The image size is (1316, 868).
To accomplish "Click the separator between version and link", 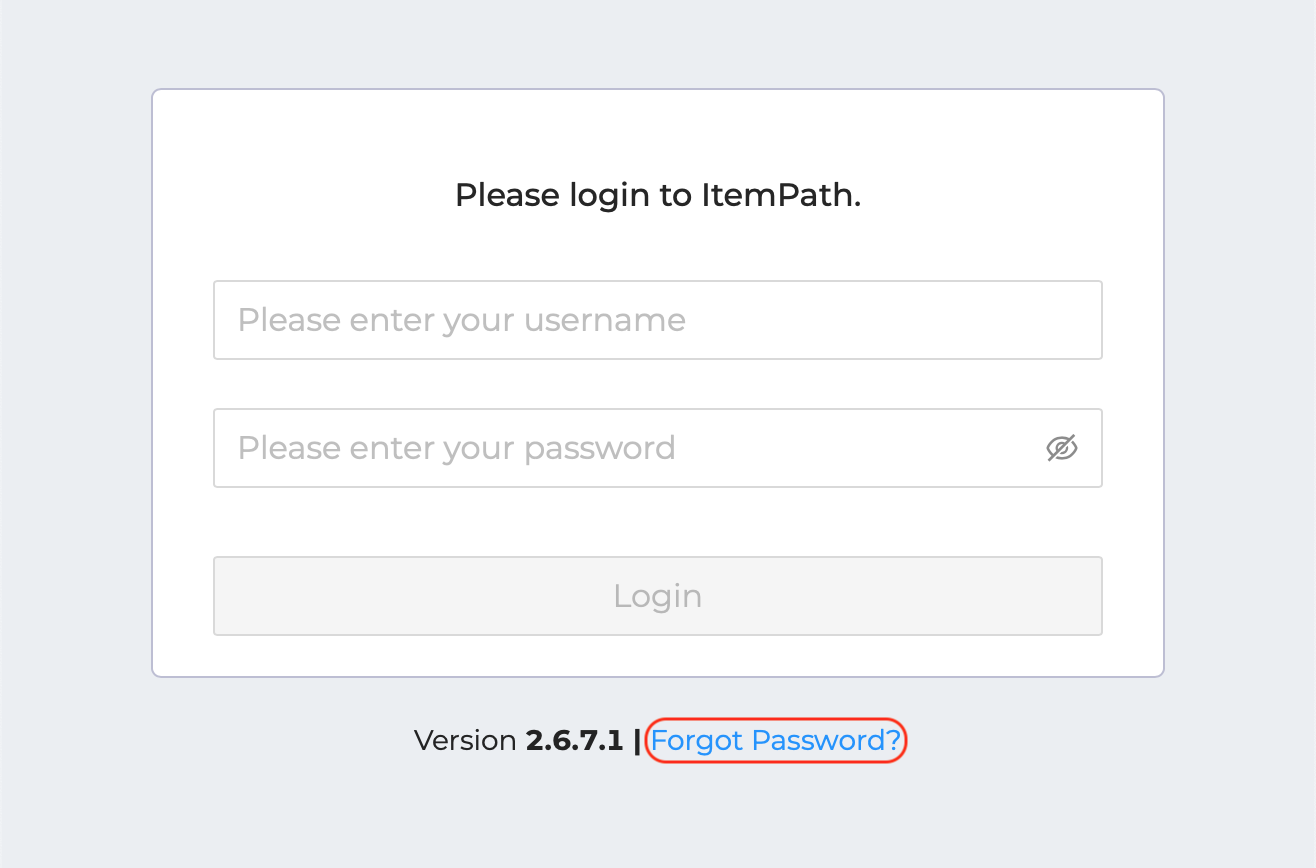I will [x=639, y=740].
